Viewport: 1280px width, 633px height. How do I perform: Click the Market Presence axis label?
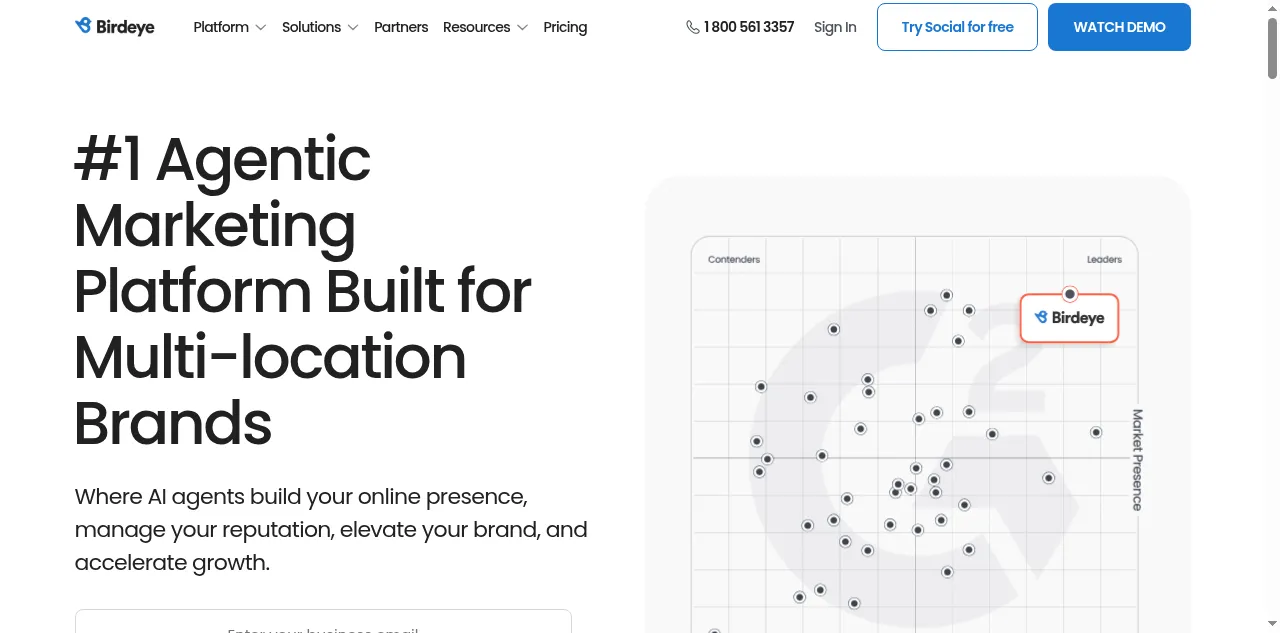point(1137,459)
